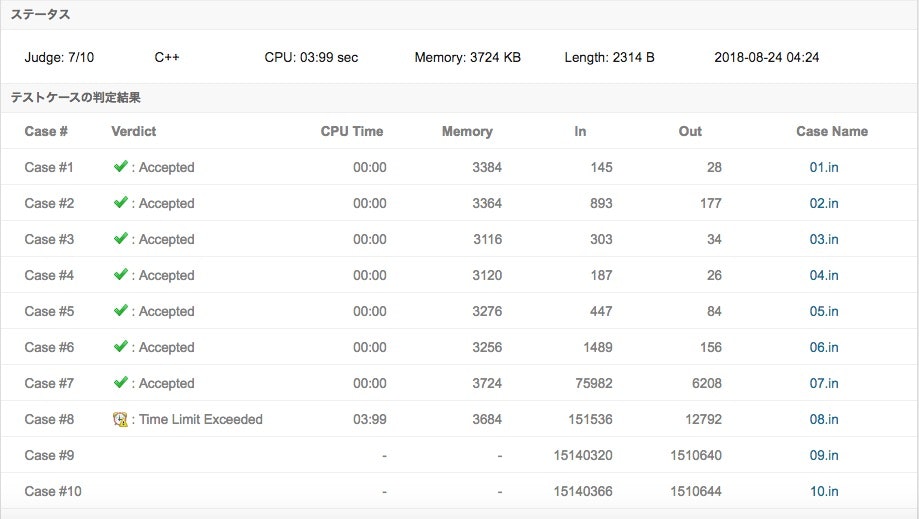Open the 02.in case file link

823,203
